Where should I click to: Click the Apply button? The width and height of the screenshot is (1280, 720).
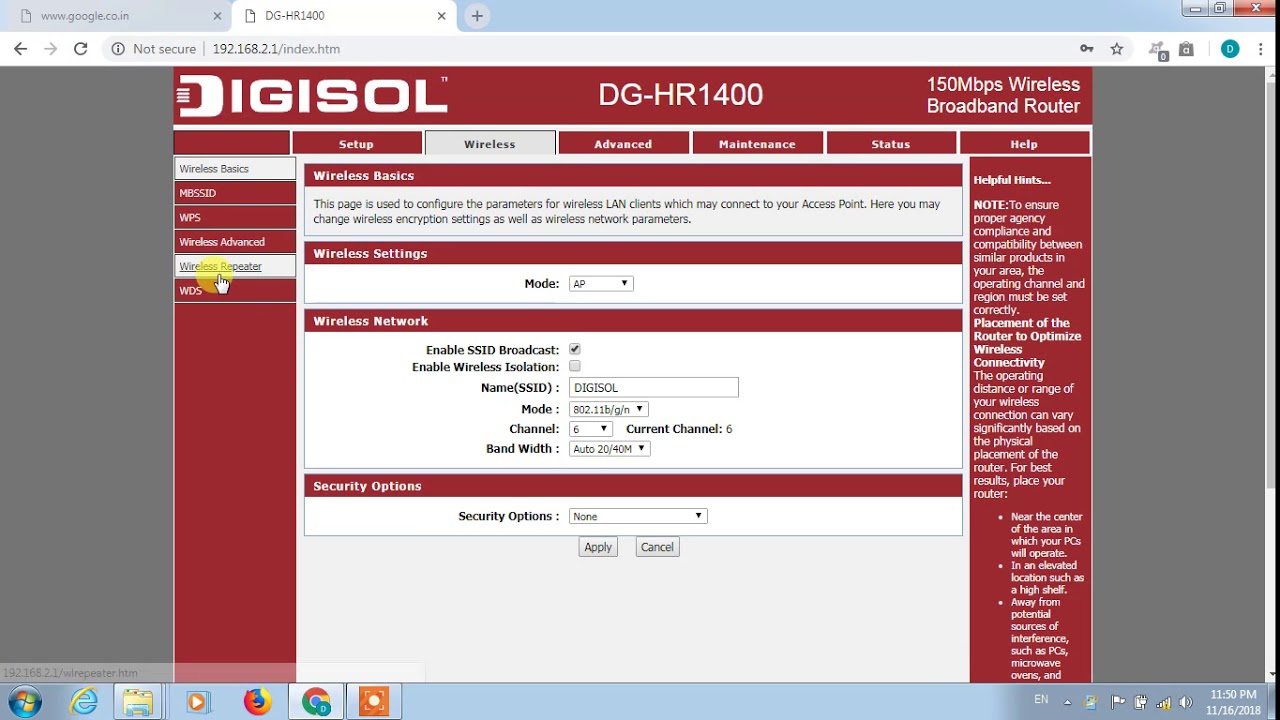click(x=598, y=547)
